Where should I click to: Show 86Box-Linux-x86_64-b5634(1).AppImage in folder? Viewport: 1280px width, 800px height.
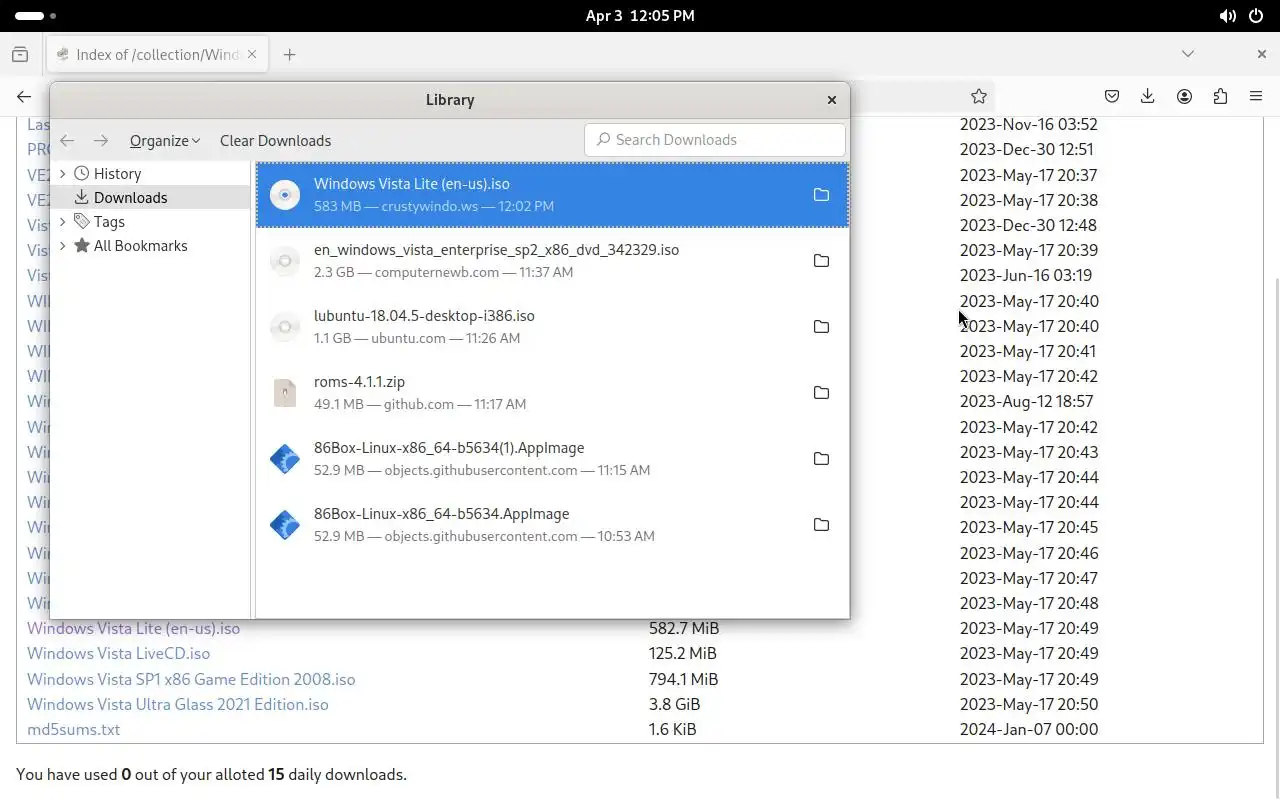coord(821,459)
